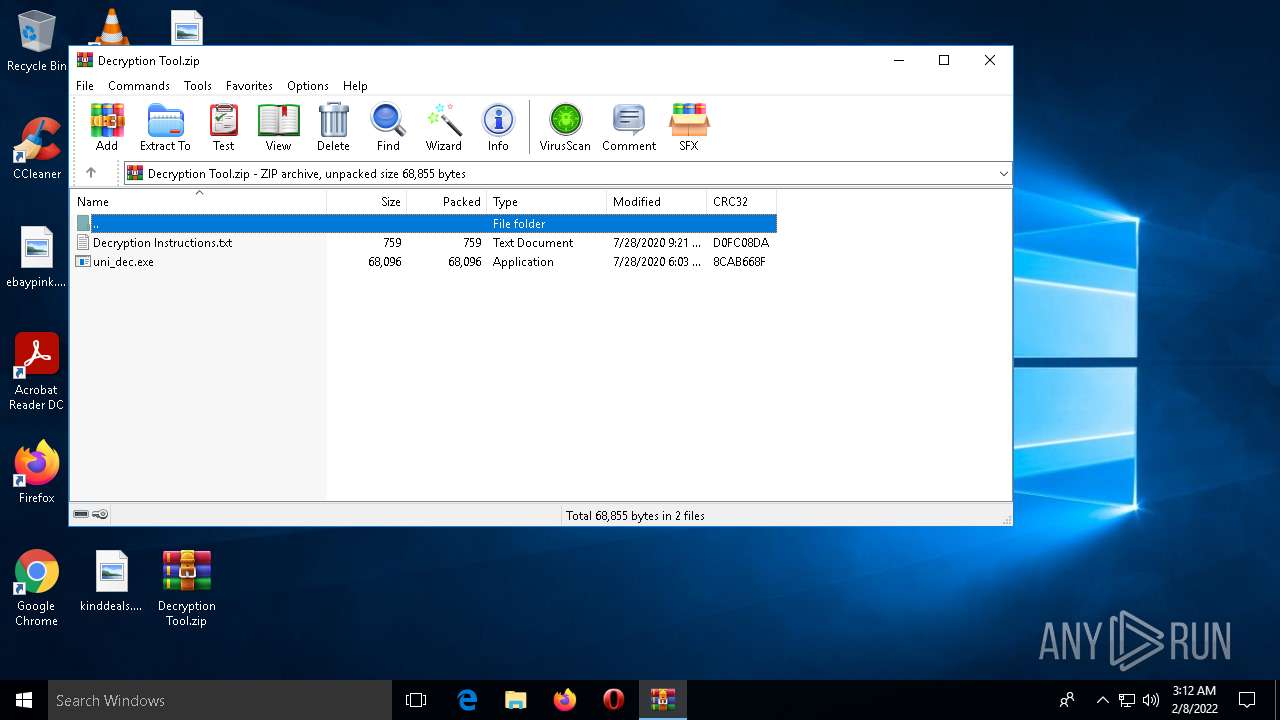Click the Extract To toolbar icon

[165, 127]
